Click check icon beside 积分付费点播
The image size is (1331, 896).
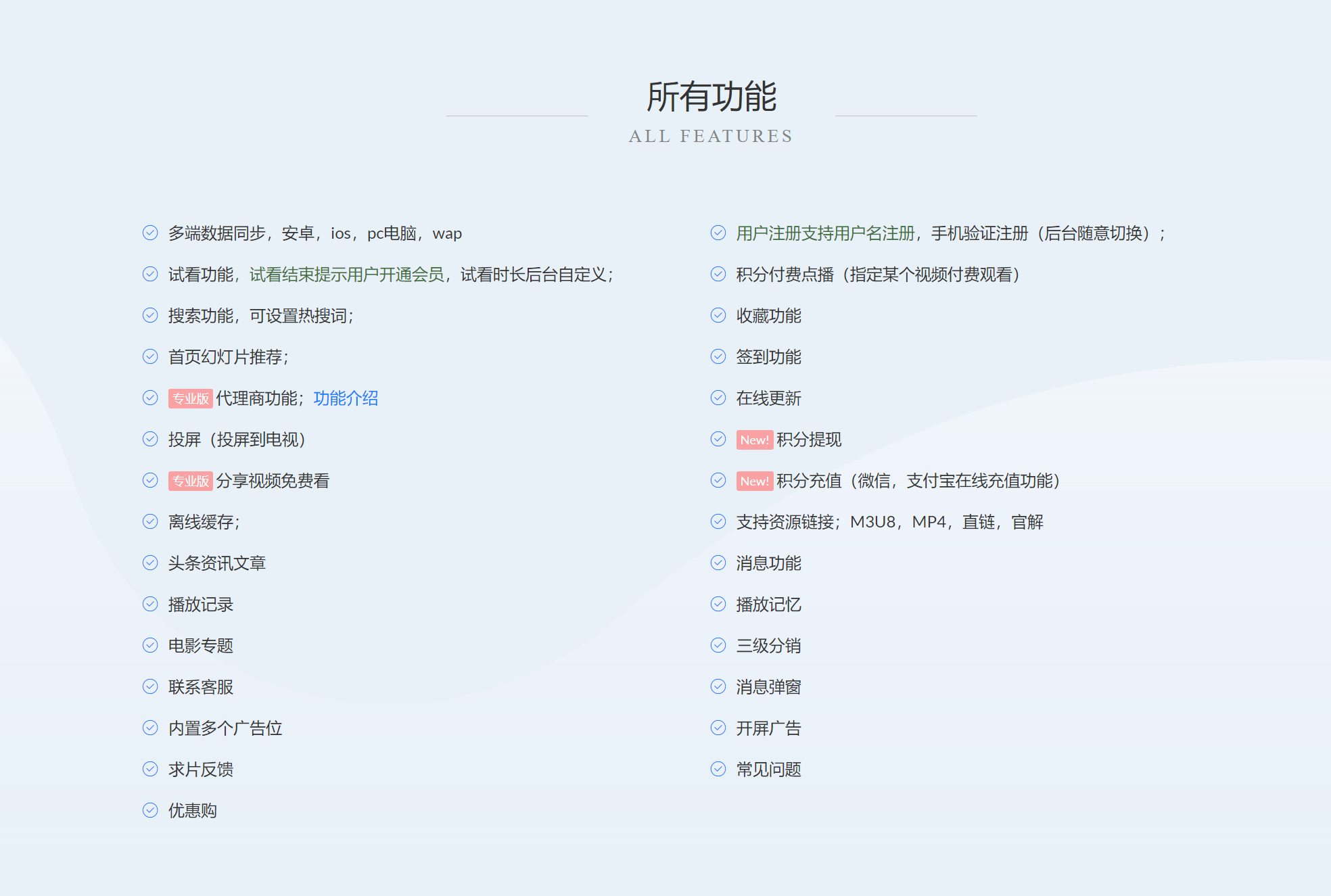coord(718,275)
